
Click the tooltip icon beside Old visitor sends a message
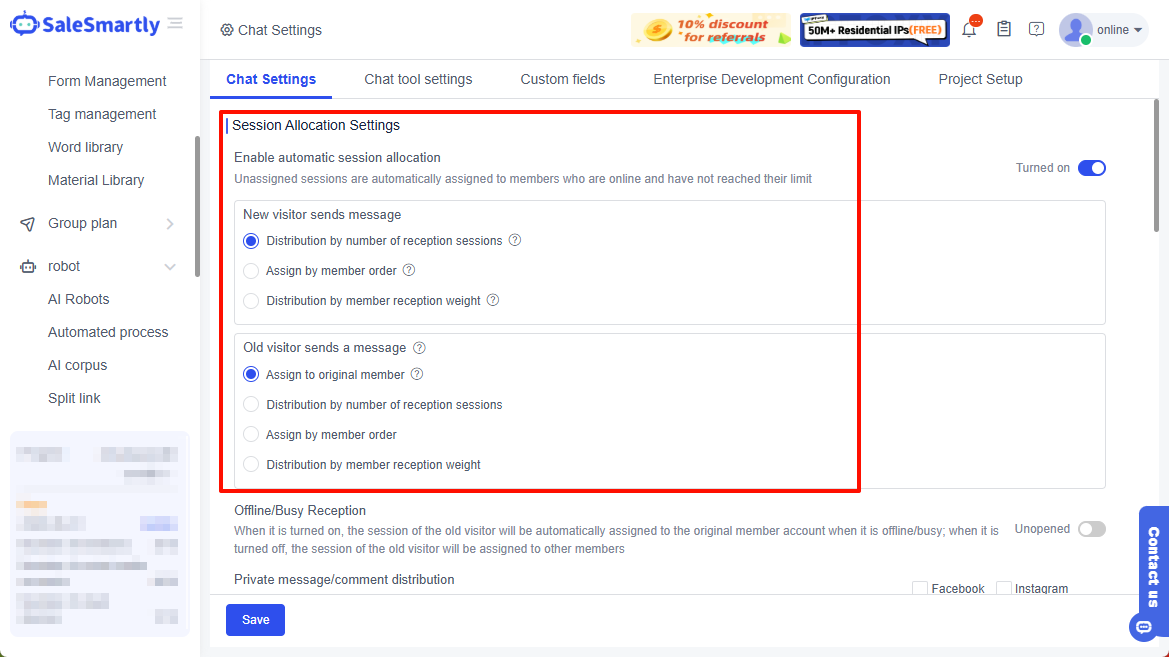point(418,347)
